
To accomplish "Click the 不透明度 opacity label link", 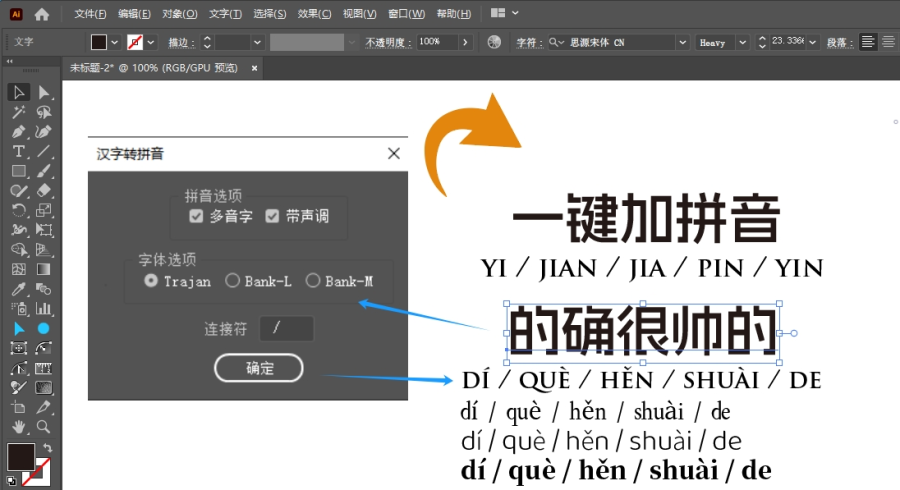I will click(x=388, y=42).
